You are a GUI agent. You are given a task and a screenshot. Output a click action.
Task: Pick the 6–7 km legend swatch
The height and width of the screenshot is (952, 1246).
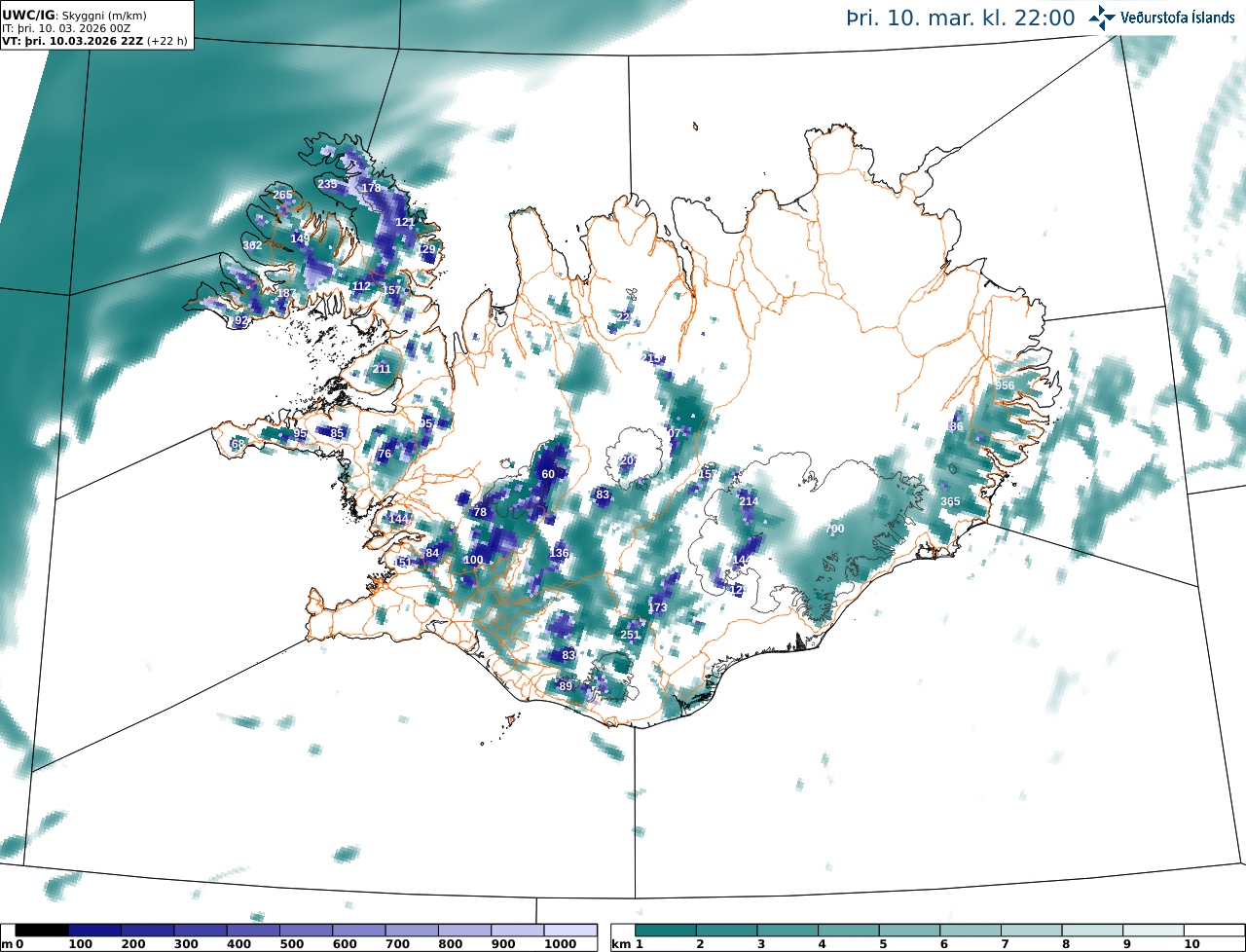pyautogui.click(x=971, y=931)
